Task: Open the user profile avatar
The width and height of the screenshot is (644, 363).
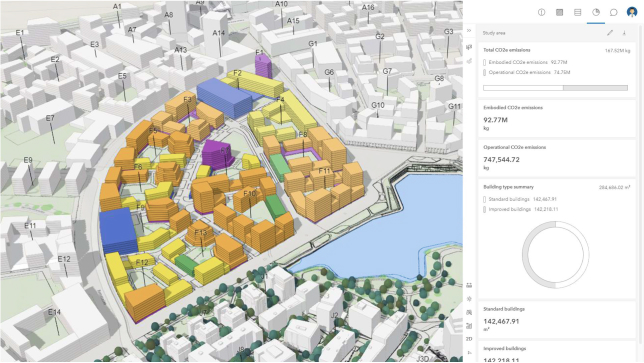Action: coord(632,12)
